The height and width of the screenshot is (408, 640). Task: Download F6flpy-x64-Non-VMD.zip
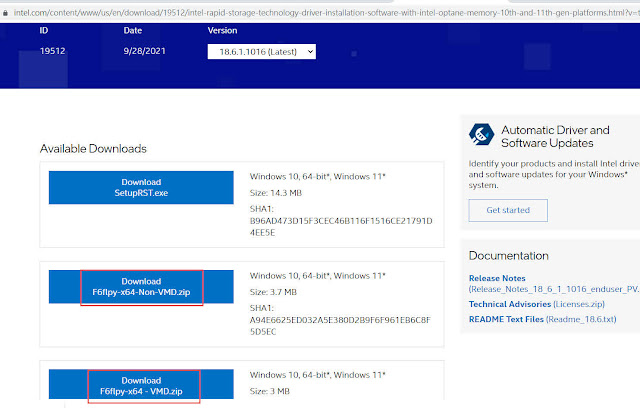141,287
